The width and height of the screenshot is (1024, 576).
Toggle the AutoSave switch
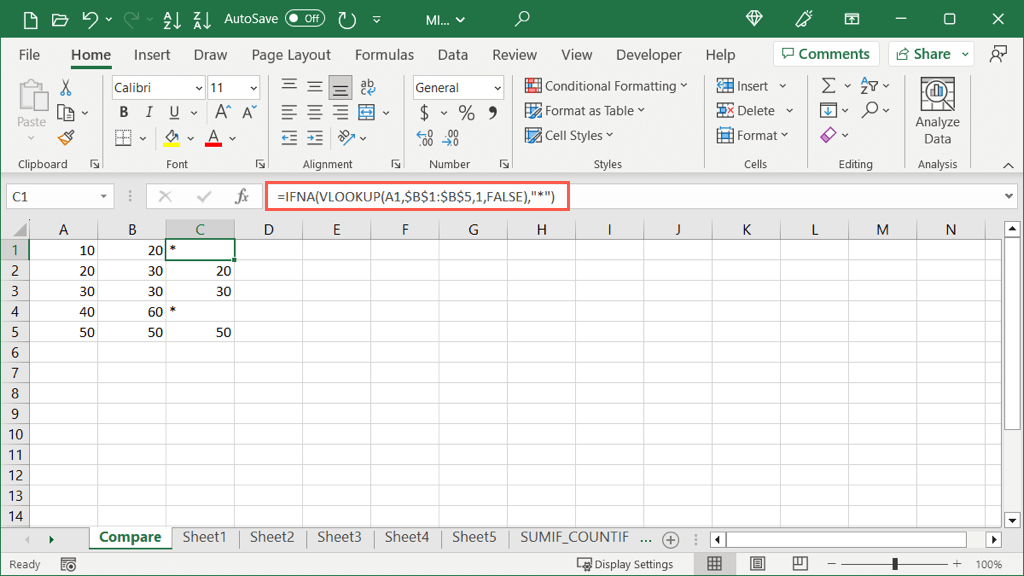click(304, 19)
